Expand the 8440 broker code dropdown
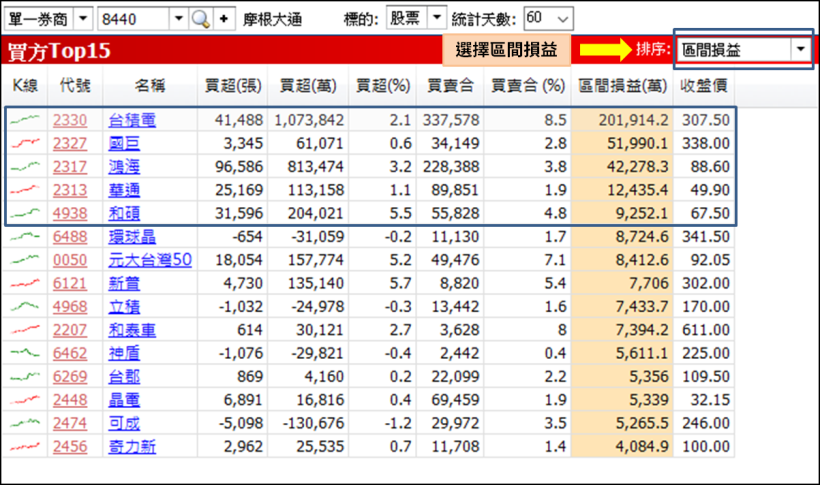 178,19
